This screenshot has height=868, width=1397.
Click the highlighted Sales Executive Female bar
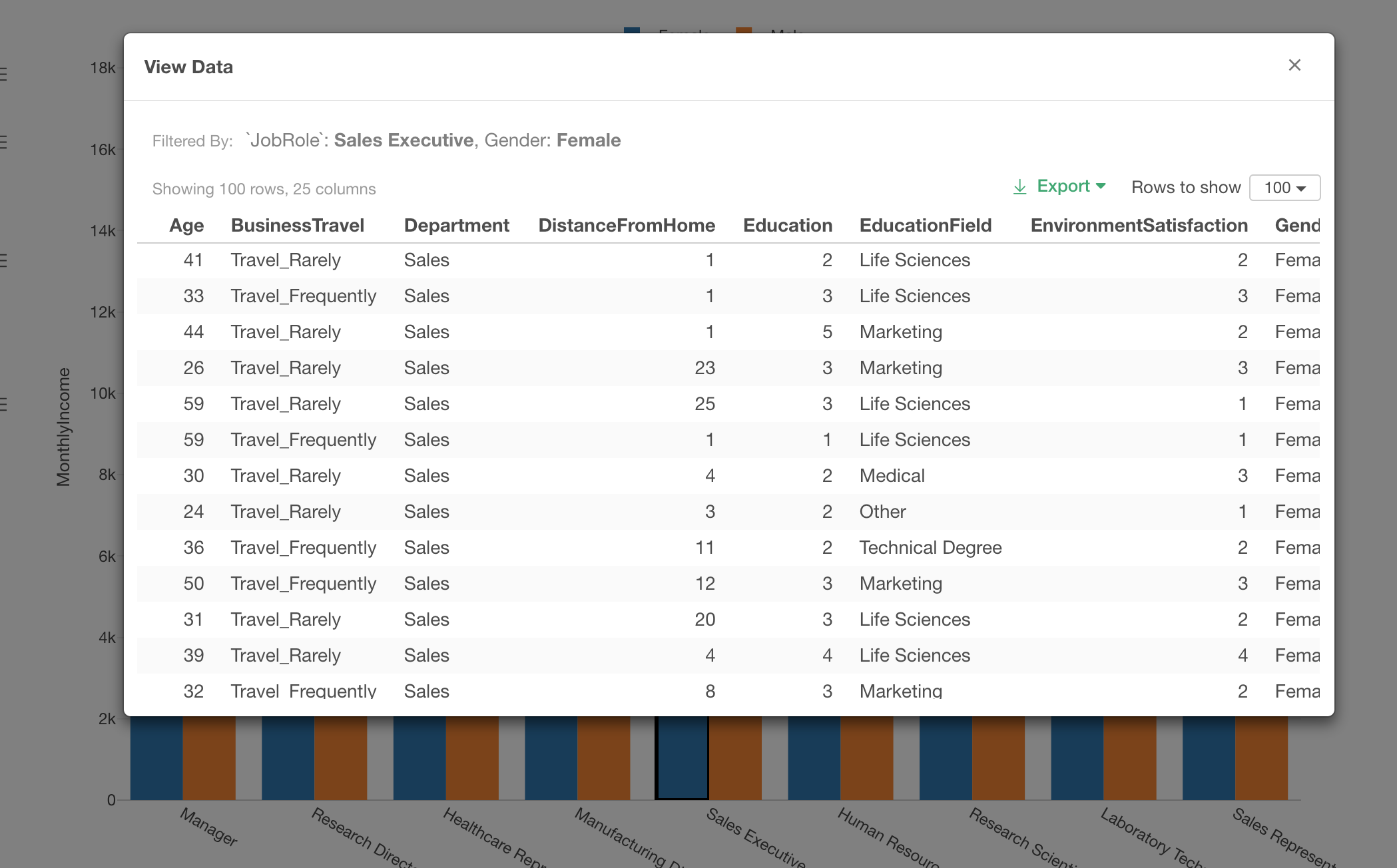pos(682,758)
